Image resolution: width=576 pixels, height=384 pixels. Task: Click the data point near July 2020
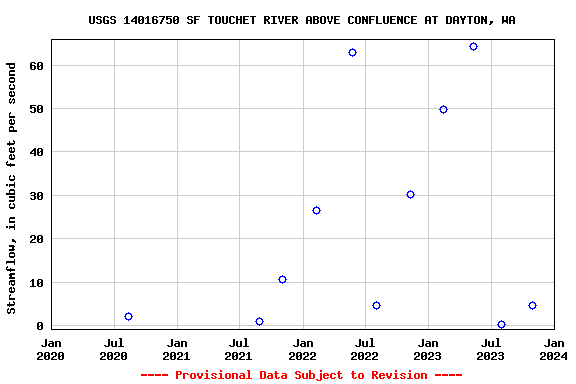coord(128,316)
